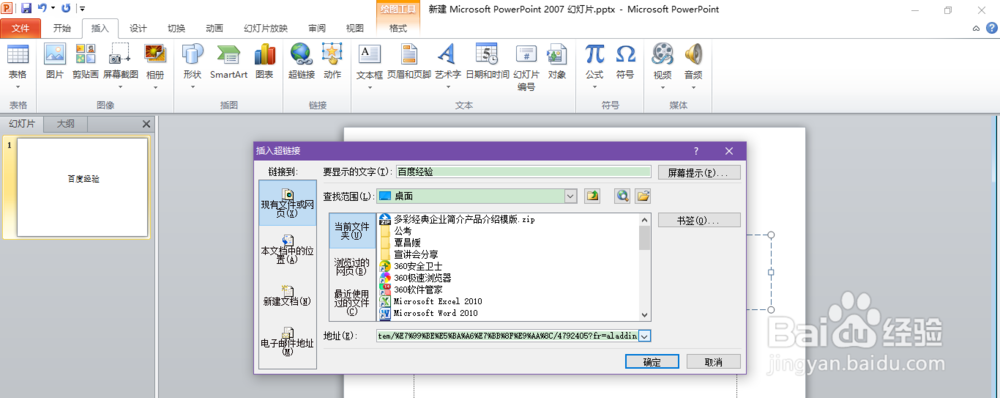Click the 确定 OK button
Viewport: 1000px width, 398px height.
point(652,362)
